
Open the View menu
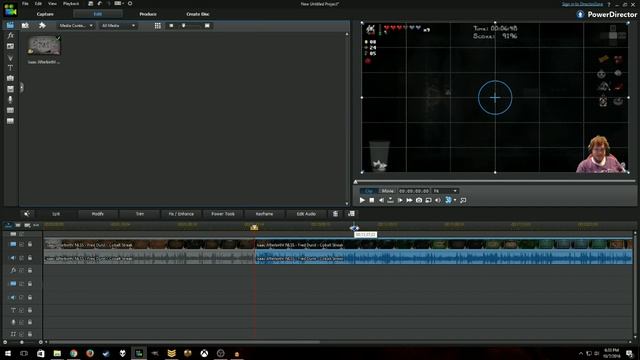pos(52,4)
